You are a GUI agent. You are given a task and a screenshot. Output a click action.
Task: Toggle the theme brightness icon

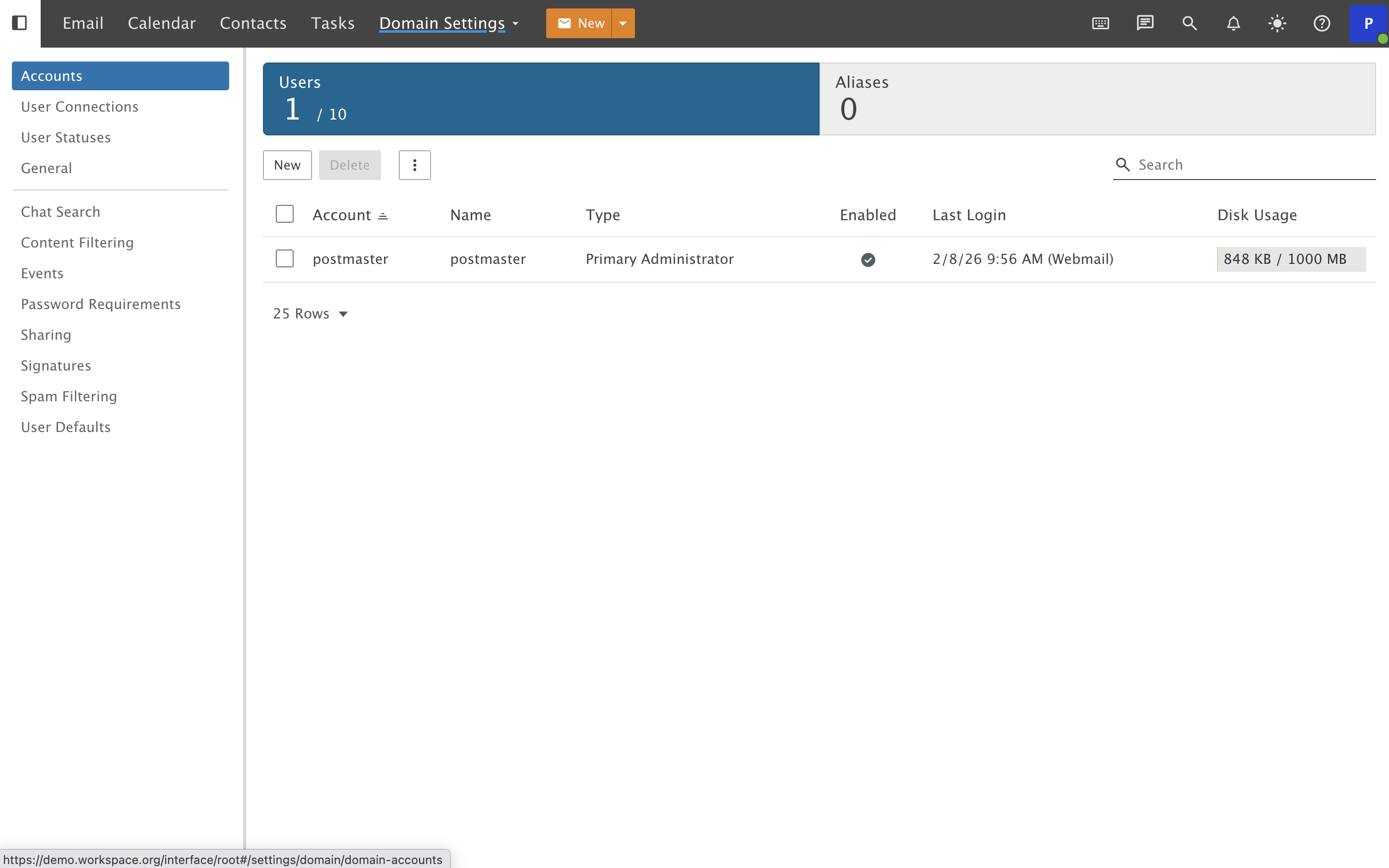click(1277, 23)
